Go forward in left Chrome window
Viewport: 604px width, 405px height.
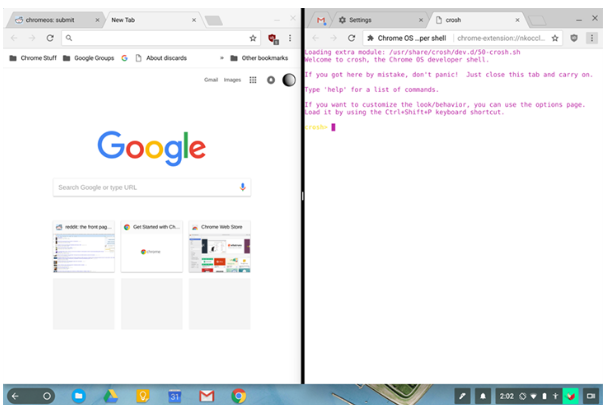[x=32, y=38]
